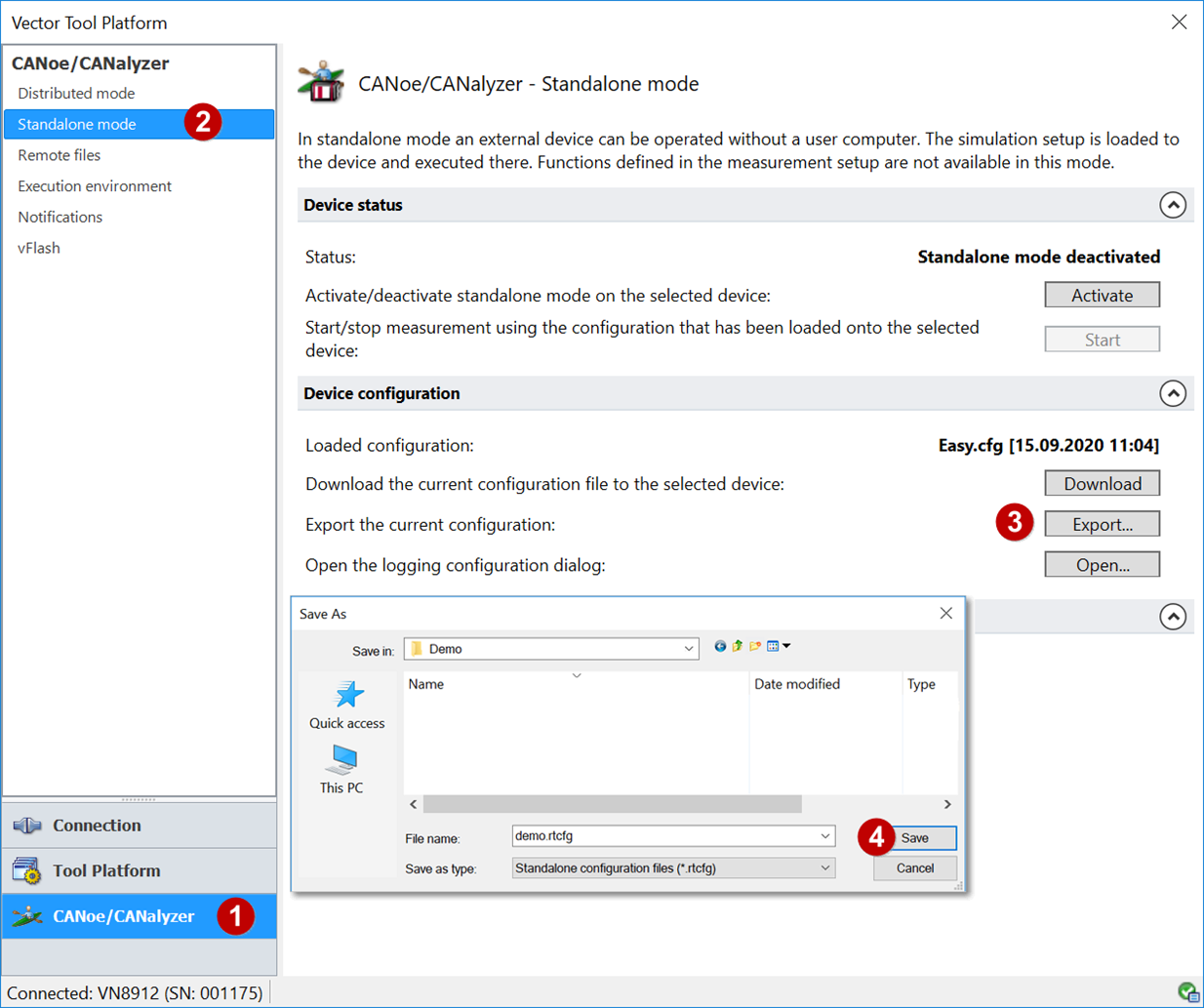Screen dimensions: 1204x1008
Task: Expand the Save as type dropdown
Action: point(824,868)
